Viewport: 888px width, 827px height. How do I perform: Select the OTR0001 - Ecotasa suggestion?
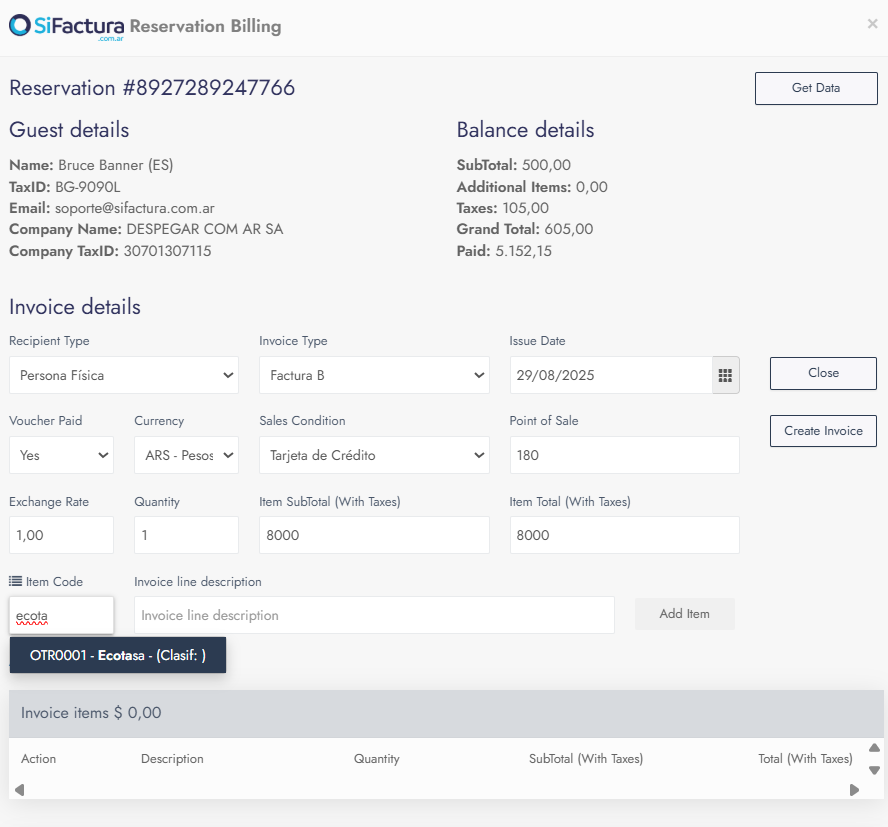[x=118, y=655]
